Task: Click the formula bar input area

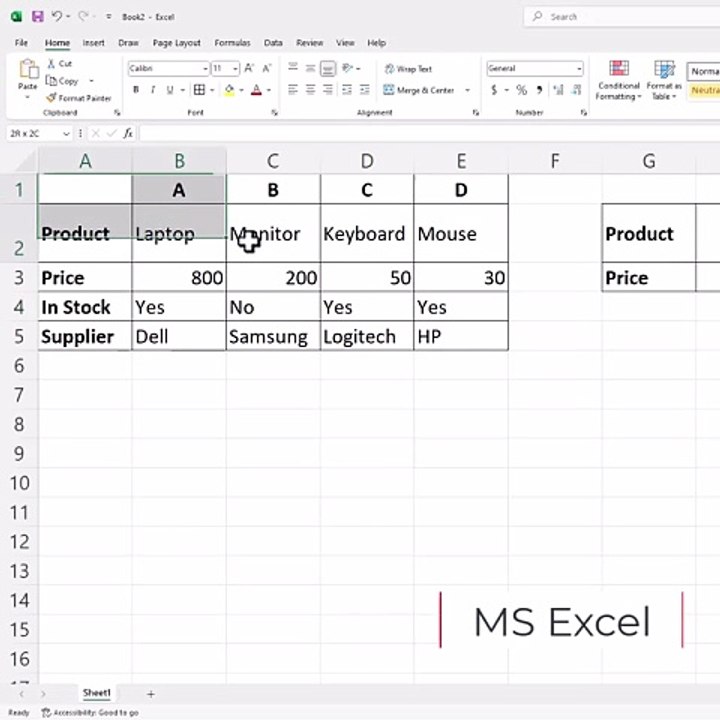Action: click(x=429, y=133)
